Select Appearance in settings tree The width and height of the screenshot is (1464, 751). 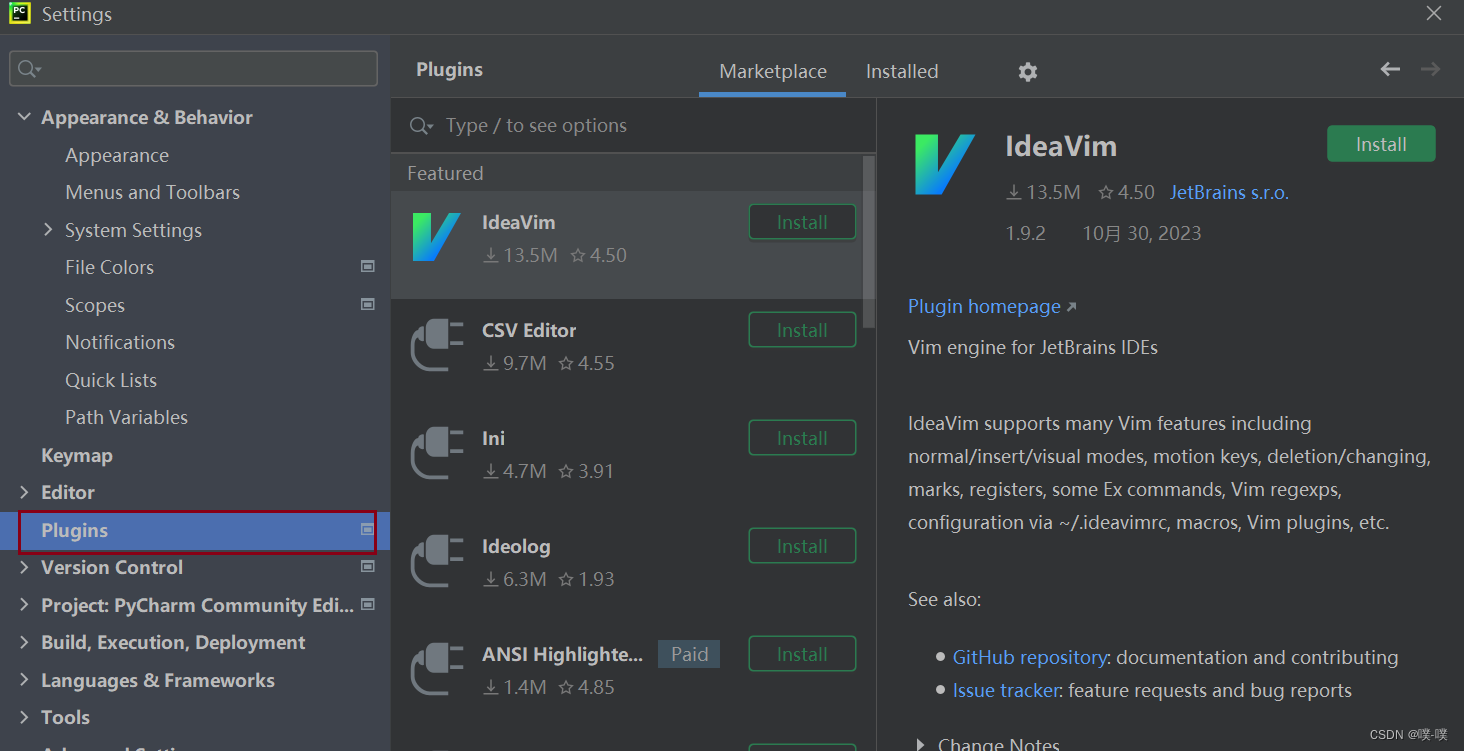pyautogui.click(x=117, y=155)
